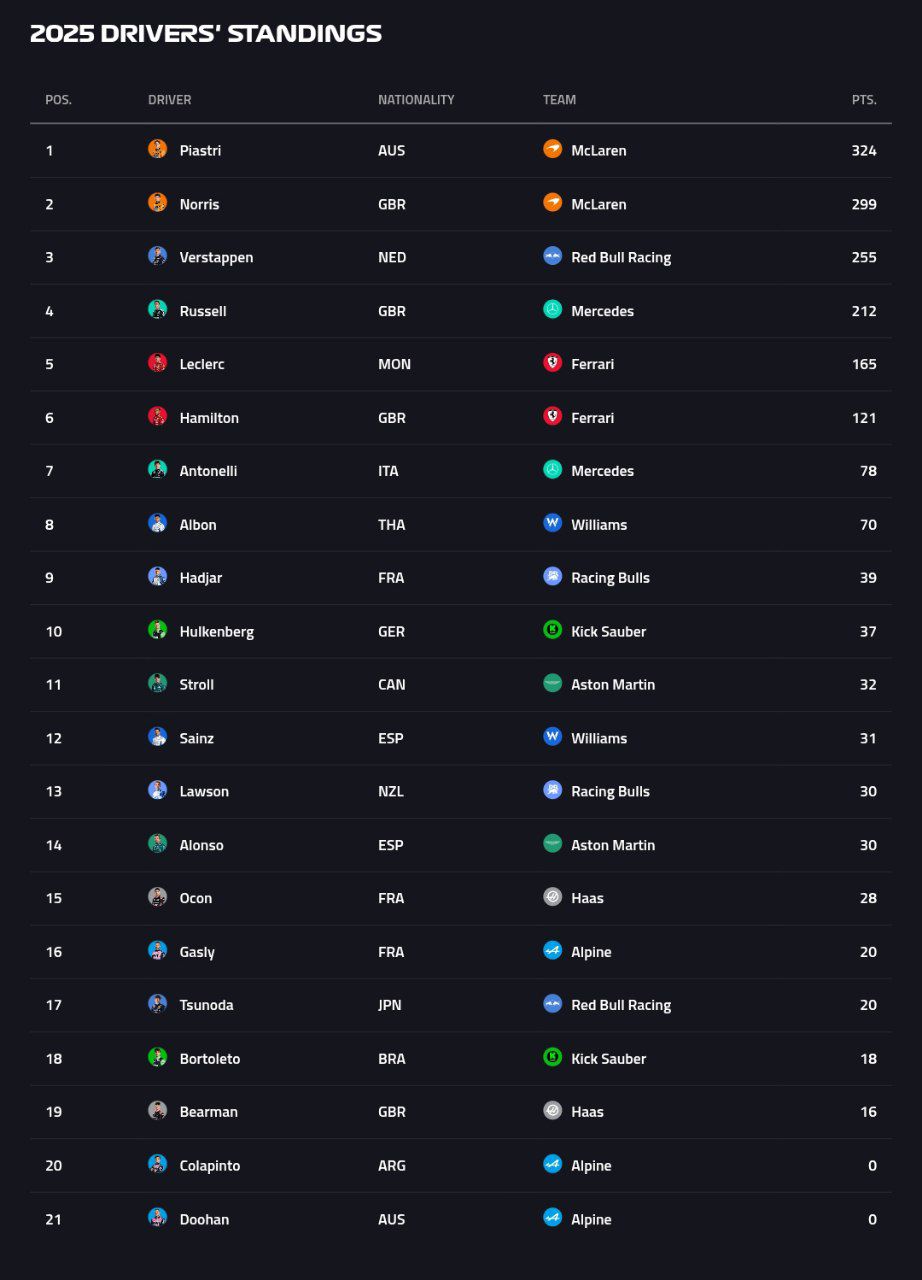Click Red Bull Racing logo beside Verstappen
The image size is (922, 1280).
point(552,256)
